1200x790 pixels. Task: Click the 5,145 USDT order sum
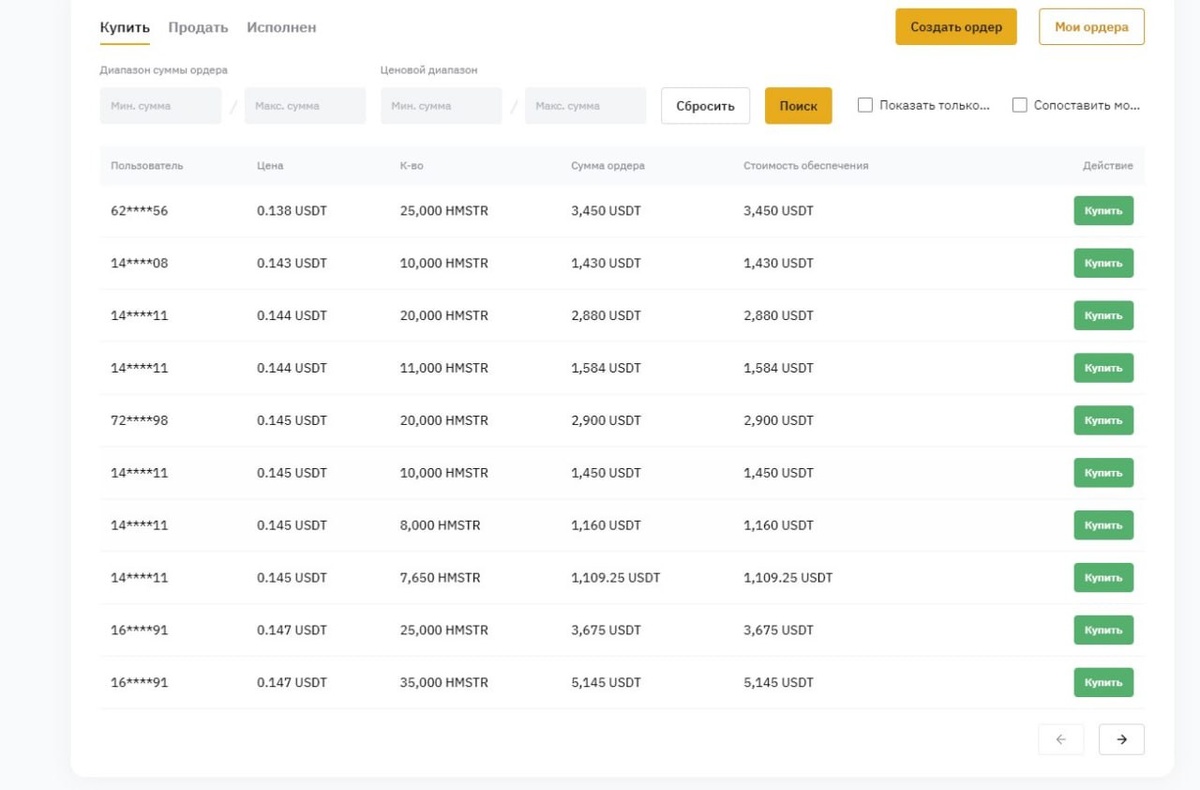[x=606, y=682]
